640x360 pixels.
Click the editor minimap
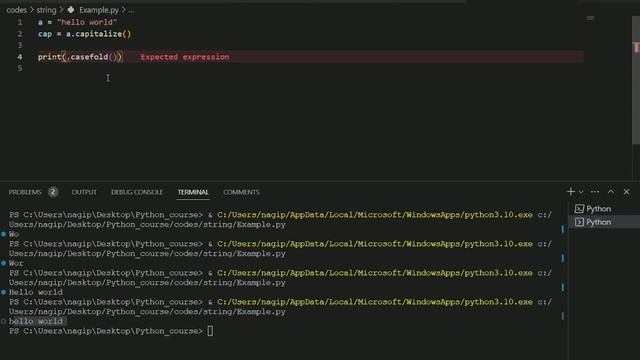pos(590,18)
